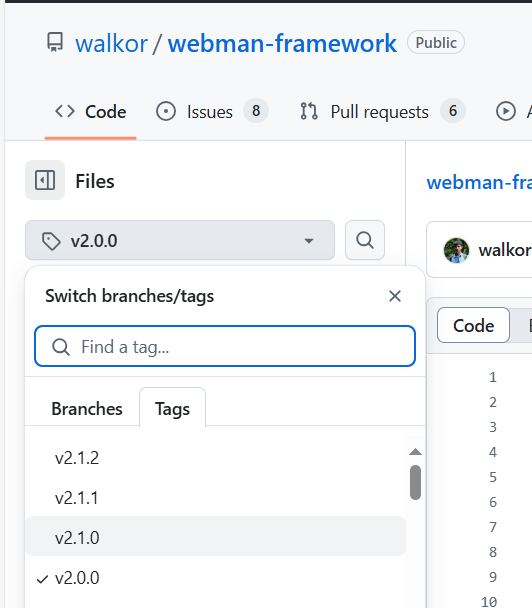Click the Pull requests count badge 6
This screenshot has width=532, height=608.
(x=453, y=111)
